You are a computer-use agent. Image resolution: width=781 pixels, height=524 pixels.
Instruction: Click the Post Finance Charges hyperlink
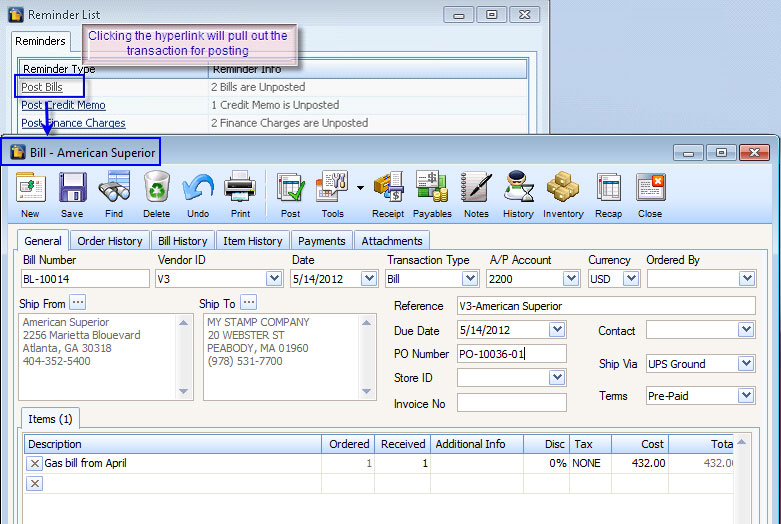73,123
